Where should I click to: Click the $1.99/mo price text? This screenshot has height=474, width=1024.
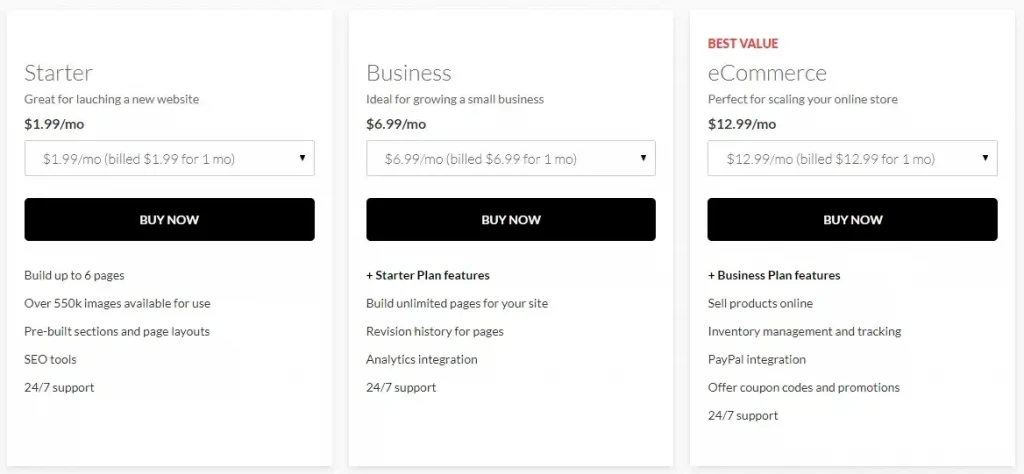(x=54, y=124)
